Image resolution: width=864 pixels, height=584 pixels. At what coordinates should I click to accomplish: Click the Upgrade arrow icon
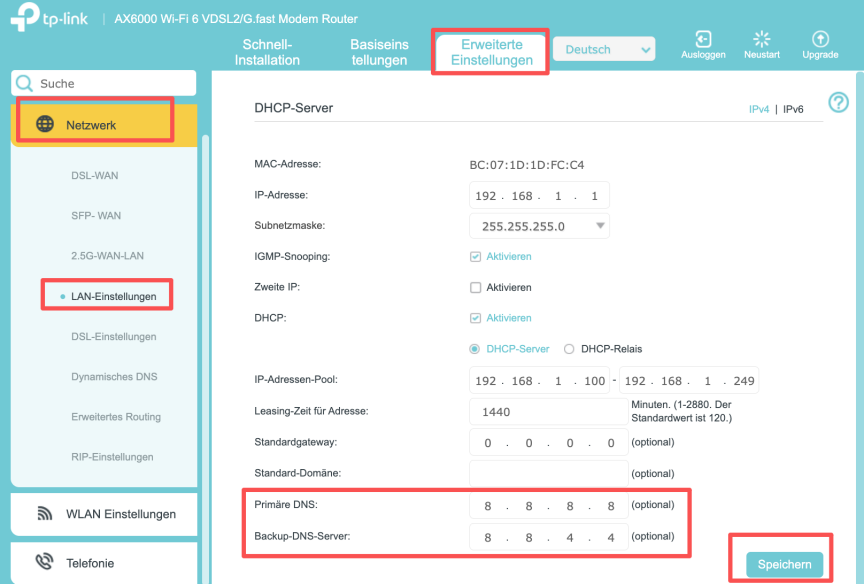click(x=820, y=39)
